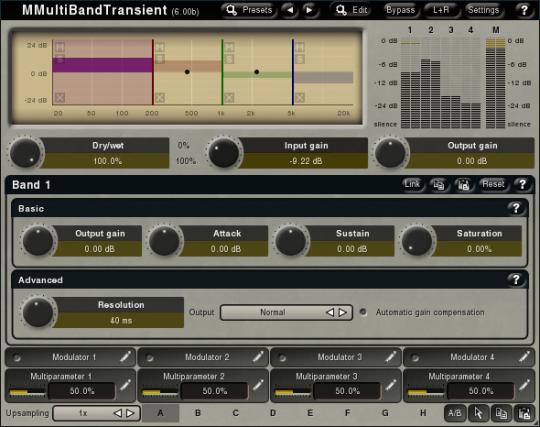Click the Multiparameter 1 value 50.0%
Viewport: 540px width, 427px height.
(82, 391)
